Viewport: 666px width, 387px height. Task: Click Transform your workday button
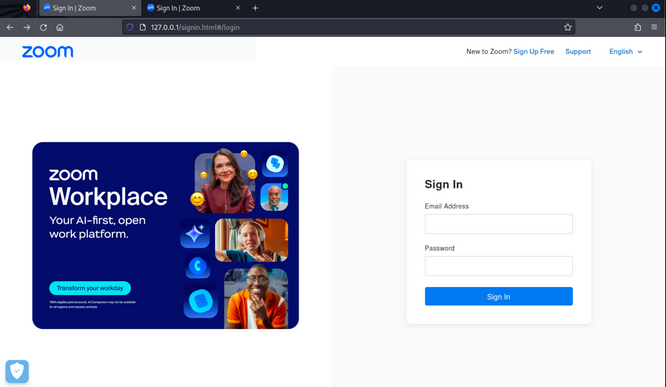point(90,288)
